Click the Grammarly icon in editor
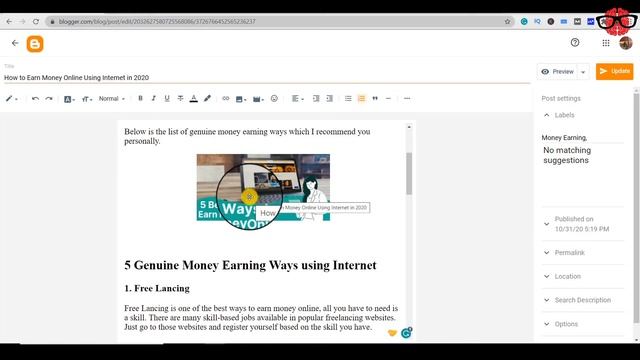640x360 pixels. tap(406, 333)
